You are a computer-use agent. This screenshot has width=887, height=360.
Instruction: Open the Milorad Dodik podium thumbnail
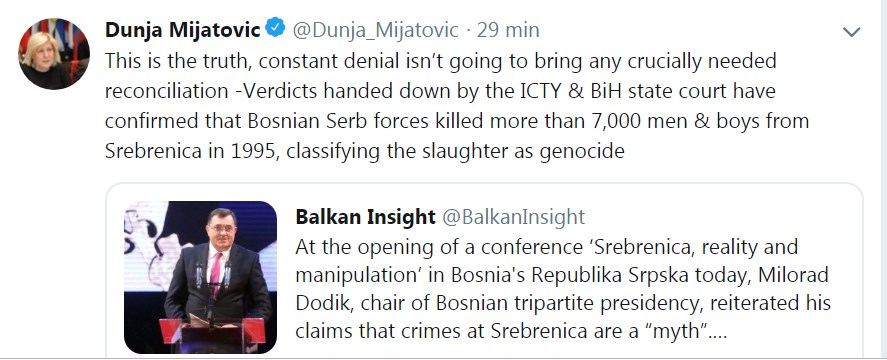pos(200,277)
